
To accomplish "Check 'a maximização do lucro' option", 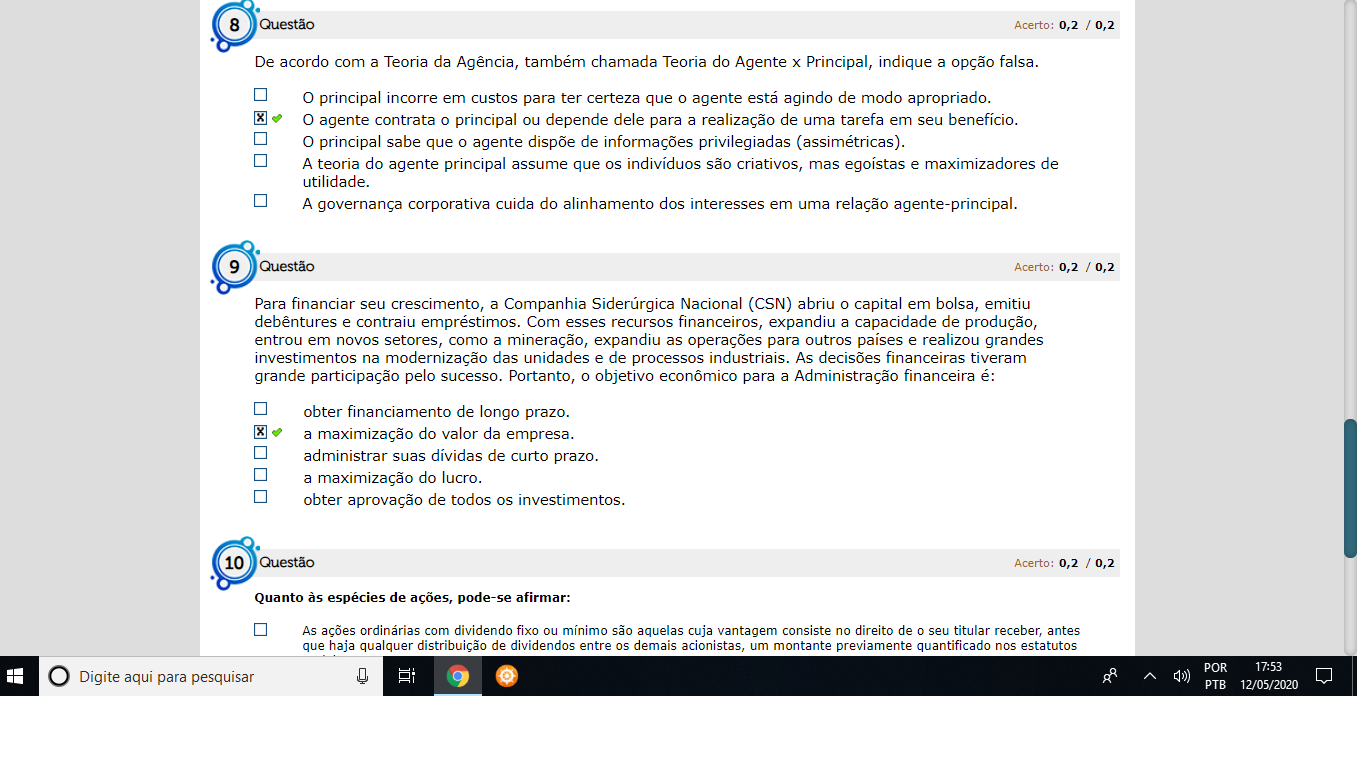I will coord(261,475).
